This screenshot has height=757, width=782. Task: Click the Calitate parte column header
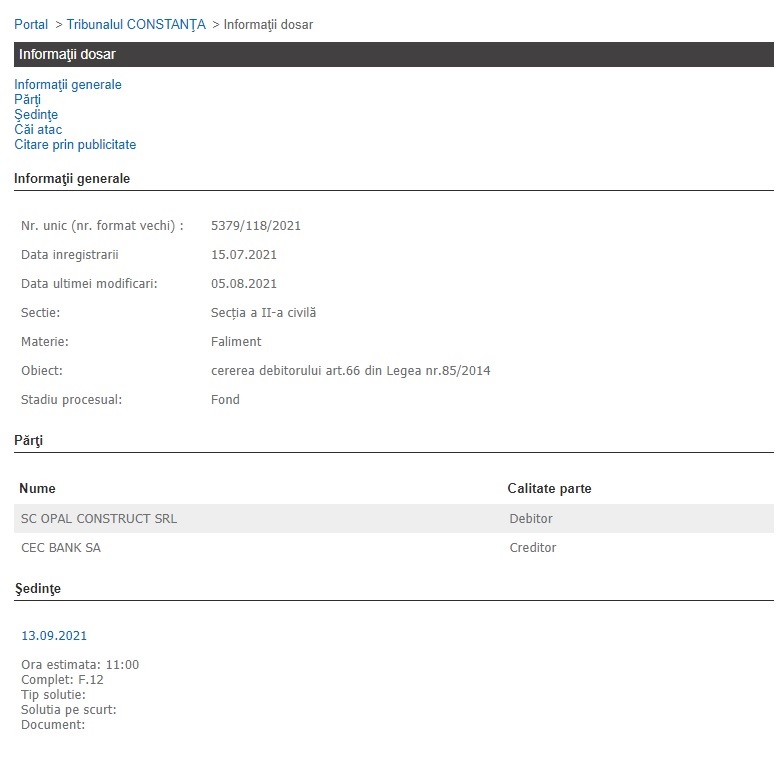pyautogui.click(x=550, y=489)
